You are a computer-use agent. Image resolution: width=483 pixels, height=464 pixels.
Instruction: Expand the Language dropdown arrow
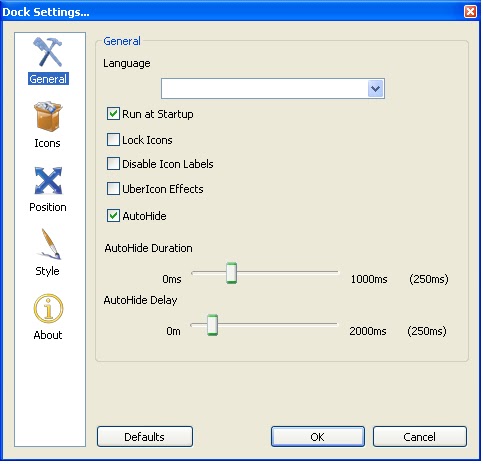click(376, 89)
